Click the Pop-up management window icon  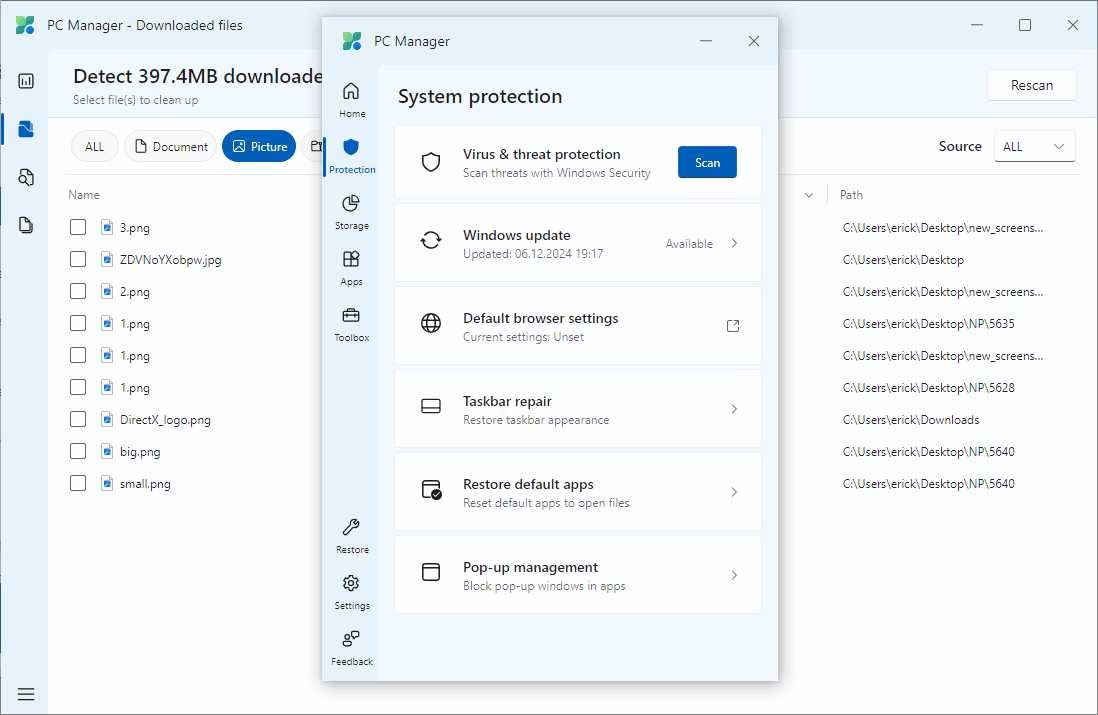click(431, 572)
